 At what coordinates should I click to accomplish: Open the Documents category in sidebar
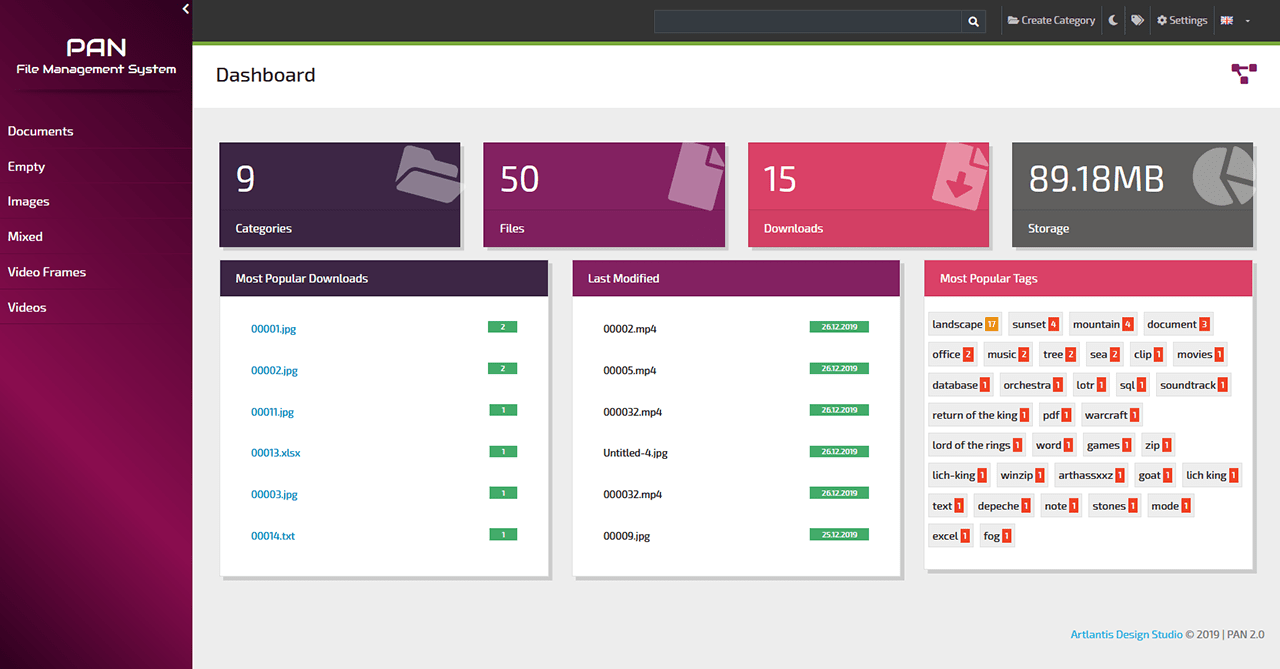(x=41, y=131)
